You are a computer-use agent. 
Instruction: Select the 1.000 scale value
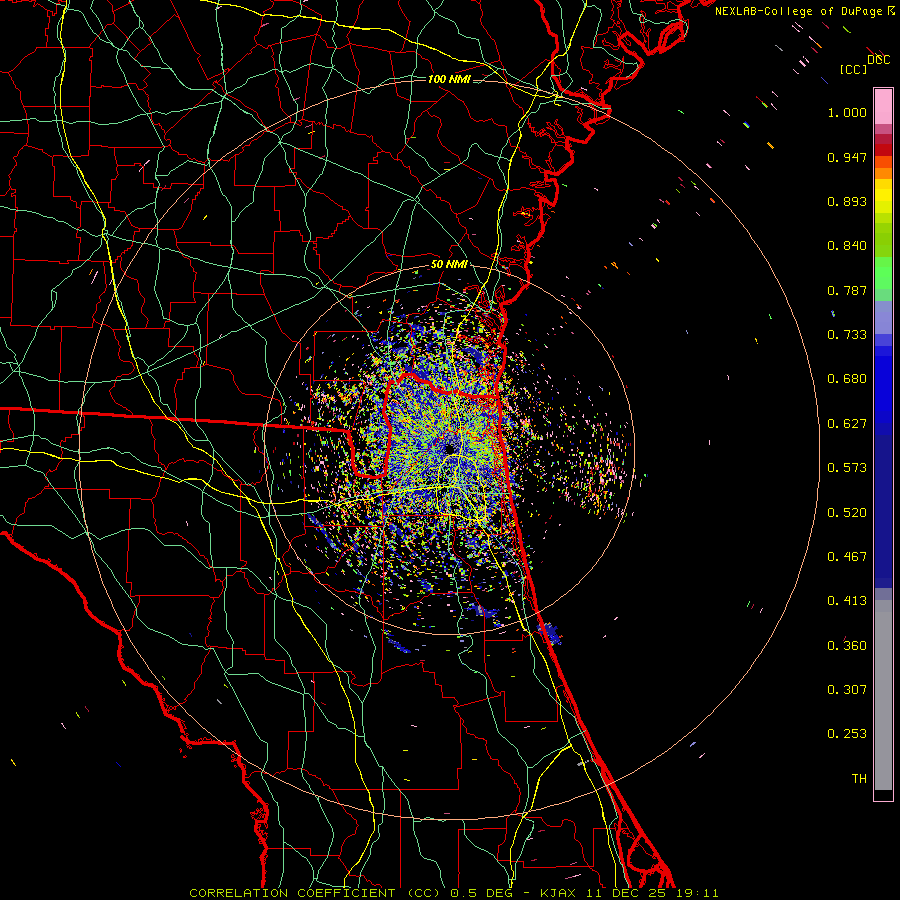pyautogui.click(x=847, y=112)
